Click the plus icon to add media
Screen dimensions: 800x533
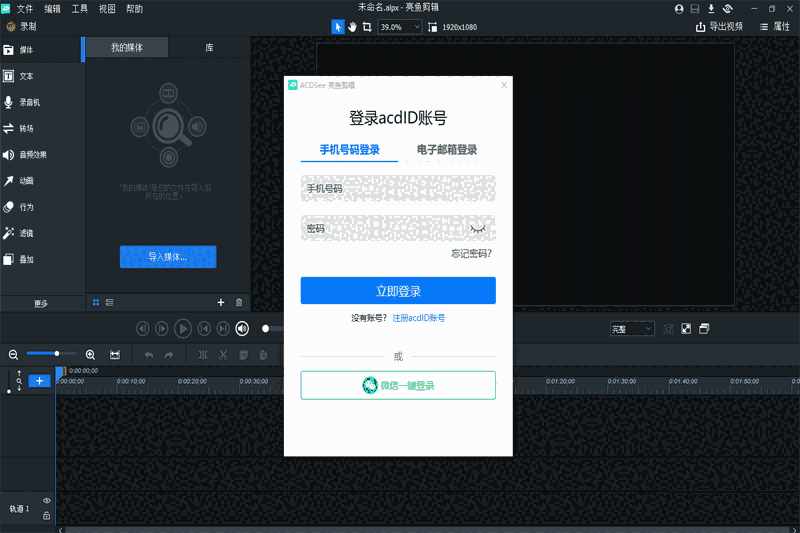[220, 302]
